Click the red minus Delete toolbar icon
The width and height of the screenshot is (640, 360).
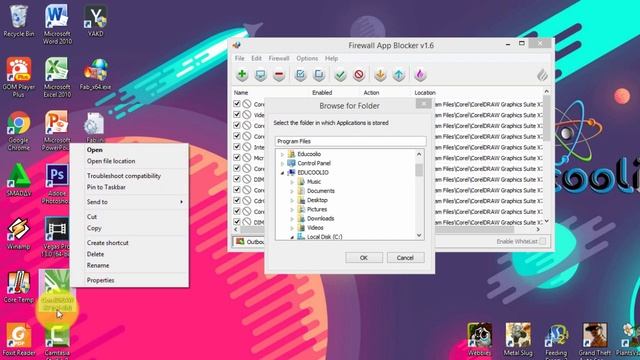pyautogui.click(x=279, y=75)
